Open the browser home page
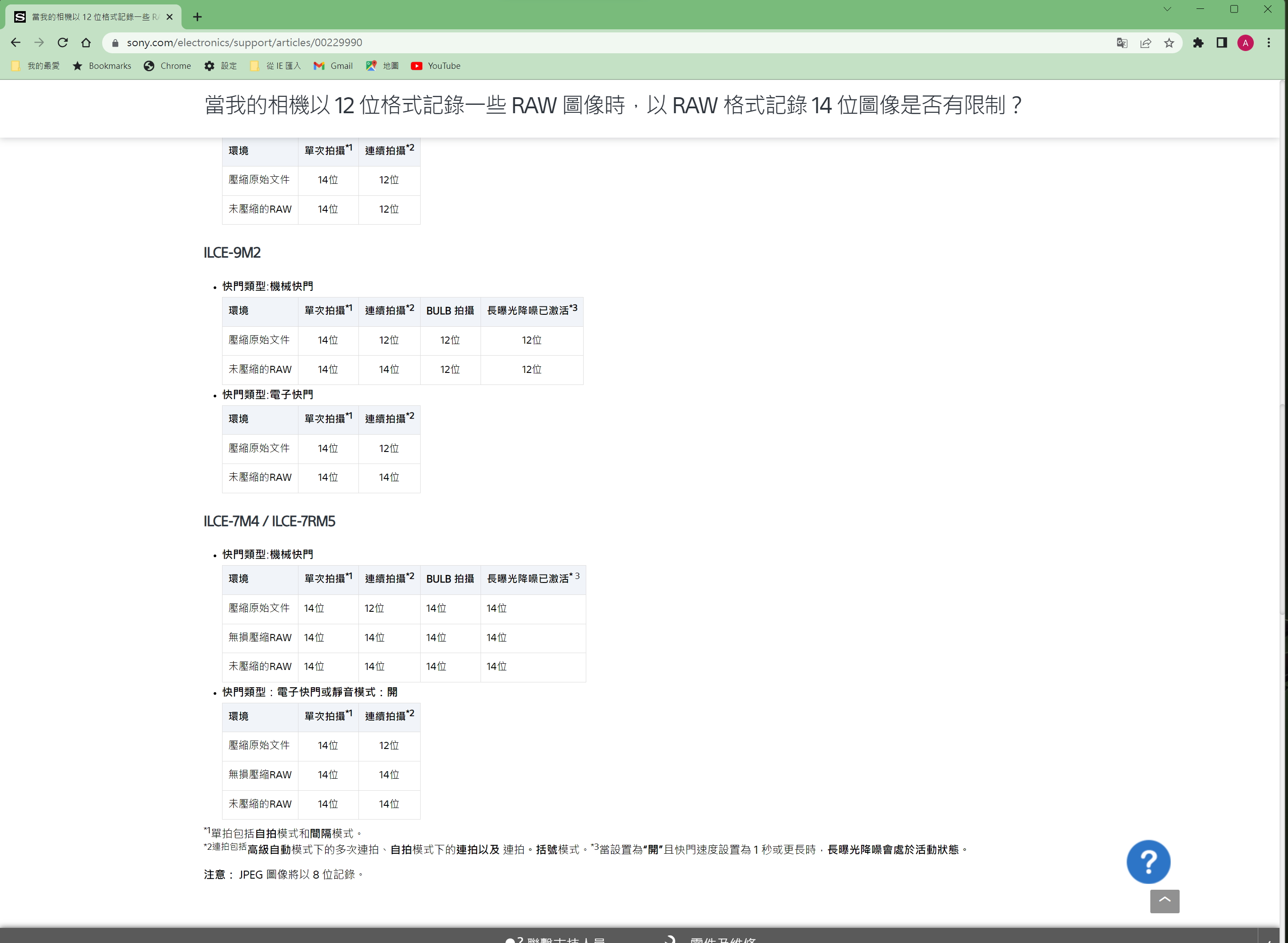1288x943 pixels. [x=86, y=42]
